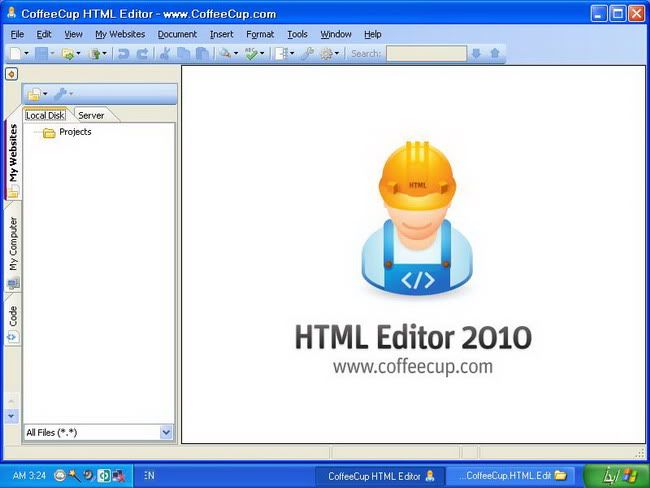The height and width of the screenshot is (488, 650).
Task: Click the Find magnifier toolbar icon
Action: (x=225, y=53)
